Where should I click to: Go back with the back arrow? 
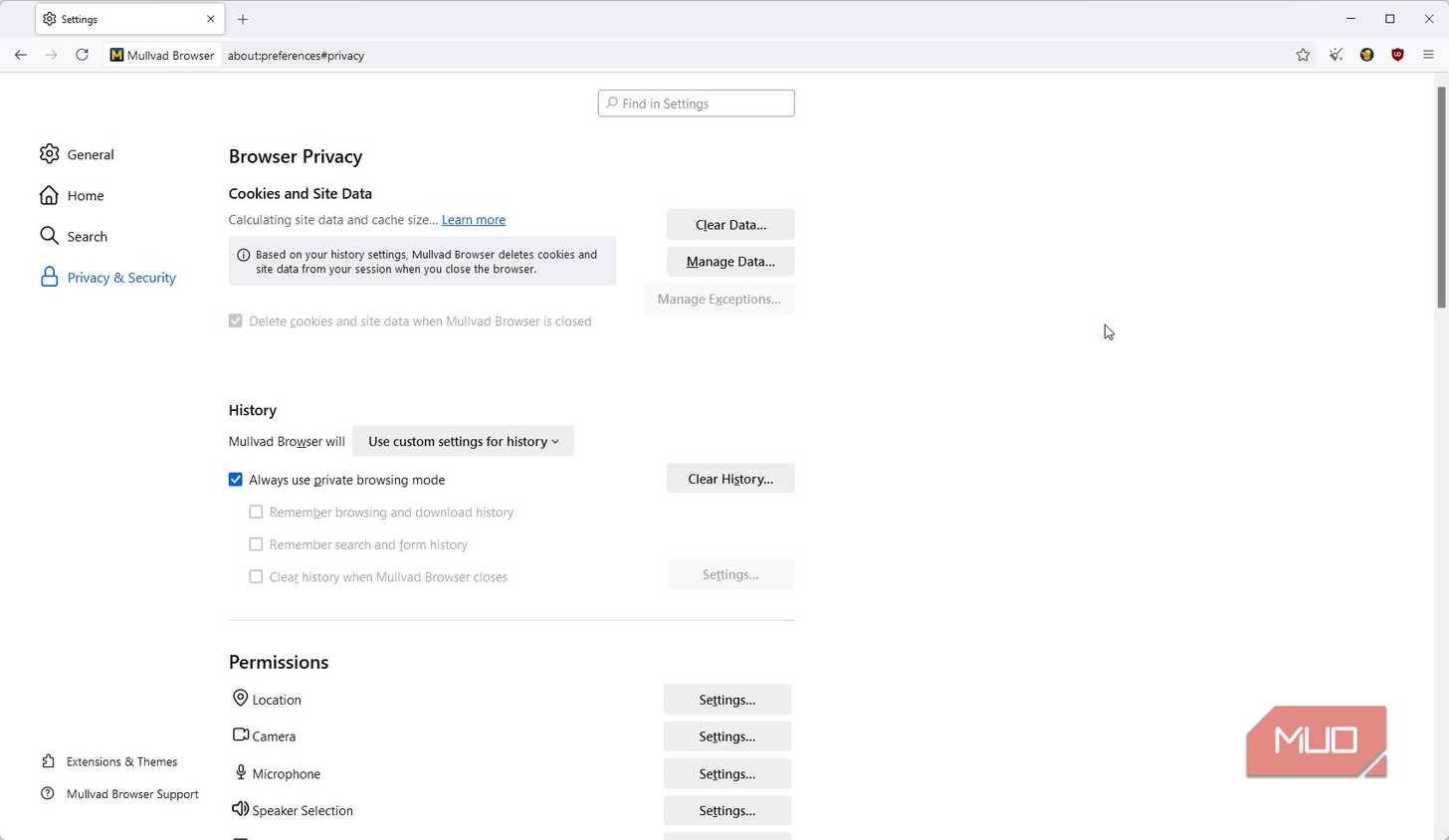21,55
